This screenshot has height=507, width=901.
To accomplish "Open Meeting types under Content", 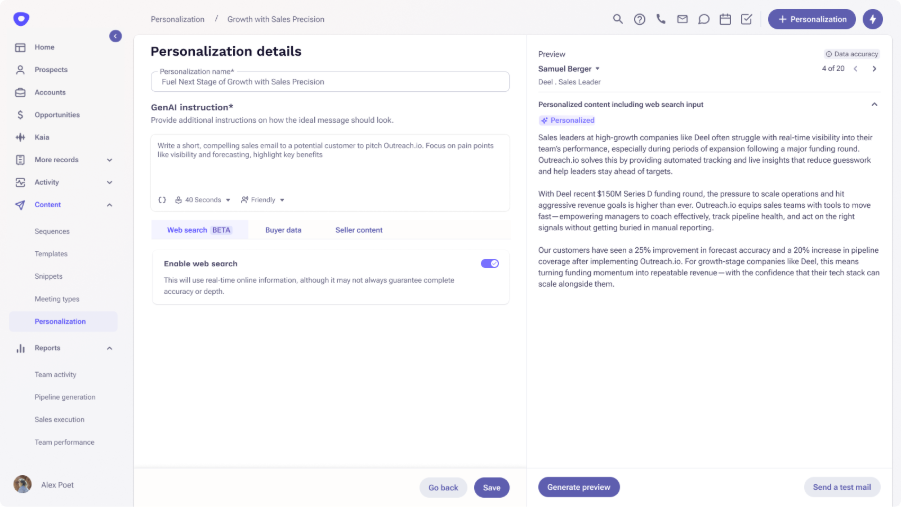I will pos(56,299).
